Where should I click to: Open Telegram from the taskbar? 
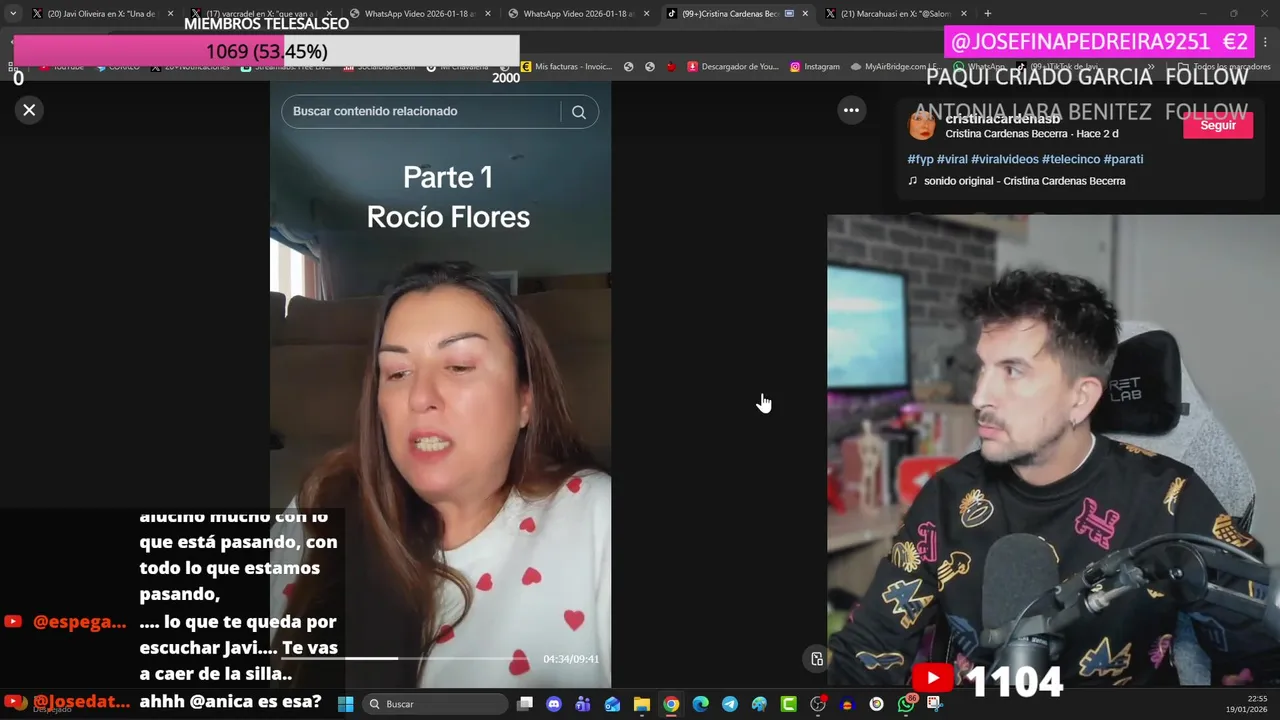point(730,704)
